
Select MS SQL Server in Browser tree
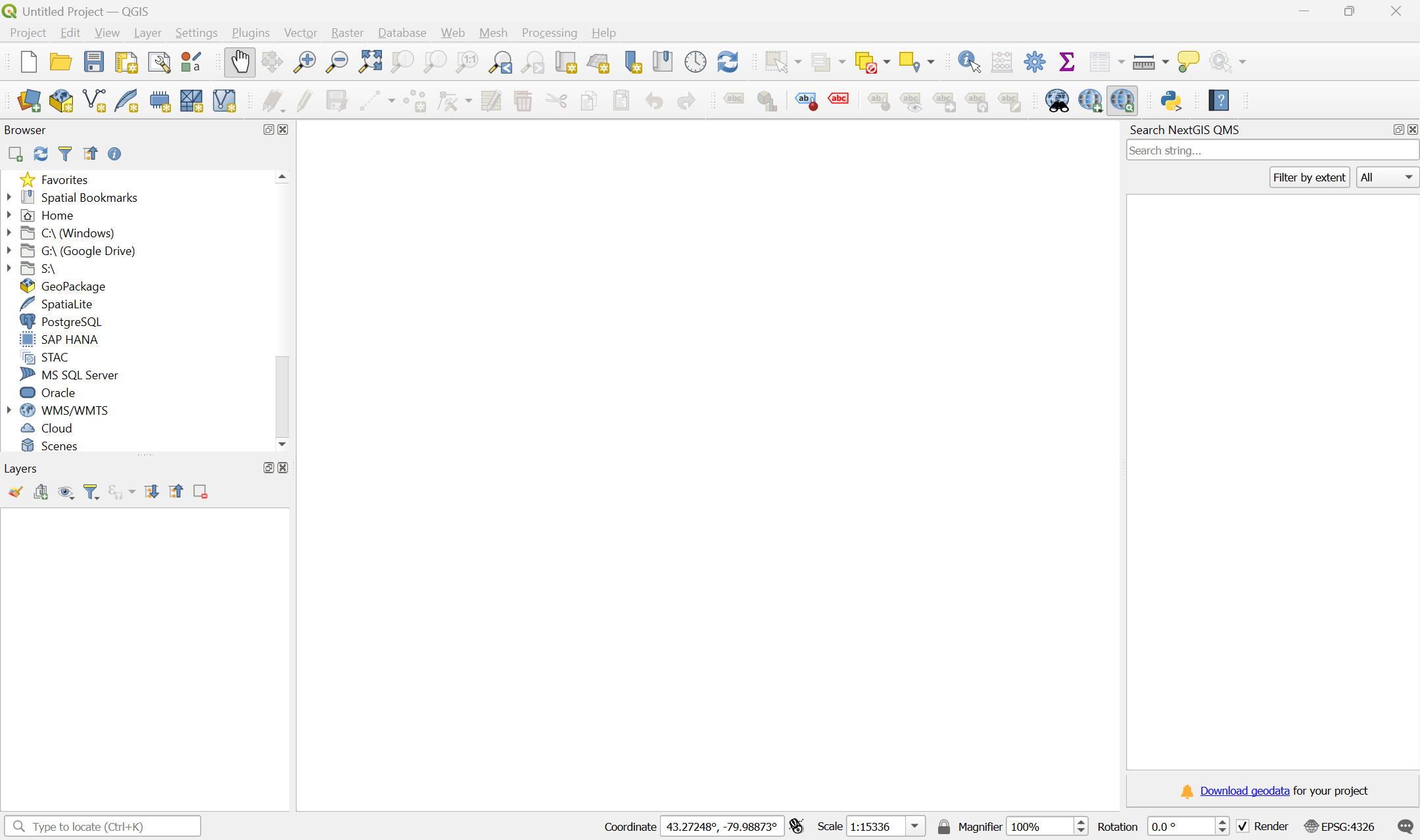click(80, 375)
